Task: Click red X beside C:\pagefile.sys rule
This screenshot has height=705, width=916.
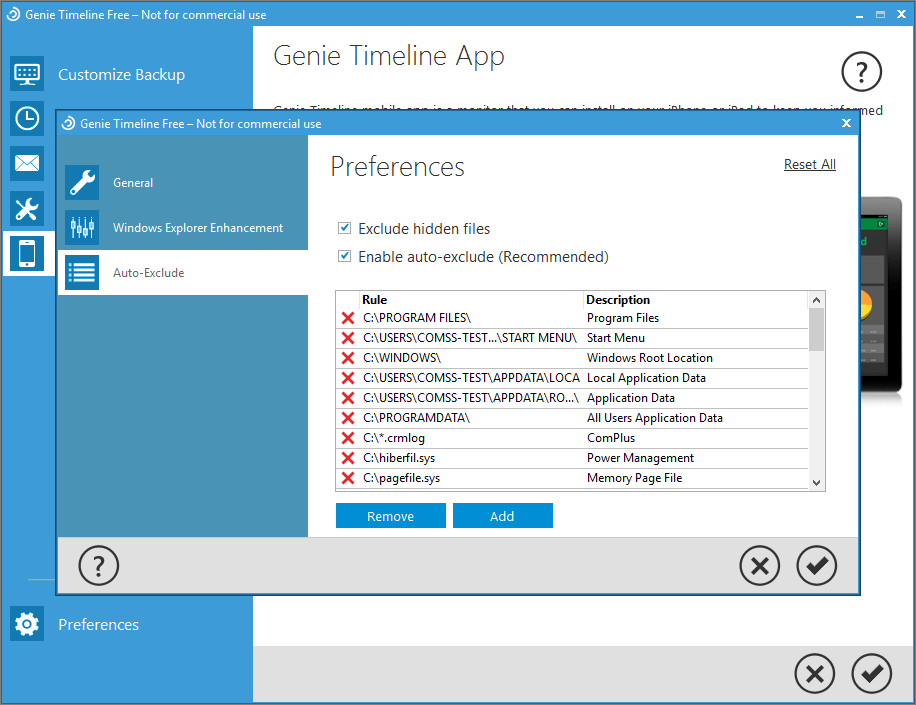Action: tap(348, 478)
